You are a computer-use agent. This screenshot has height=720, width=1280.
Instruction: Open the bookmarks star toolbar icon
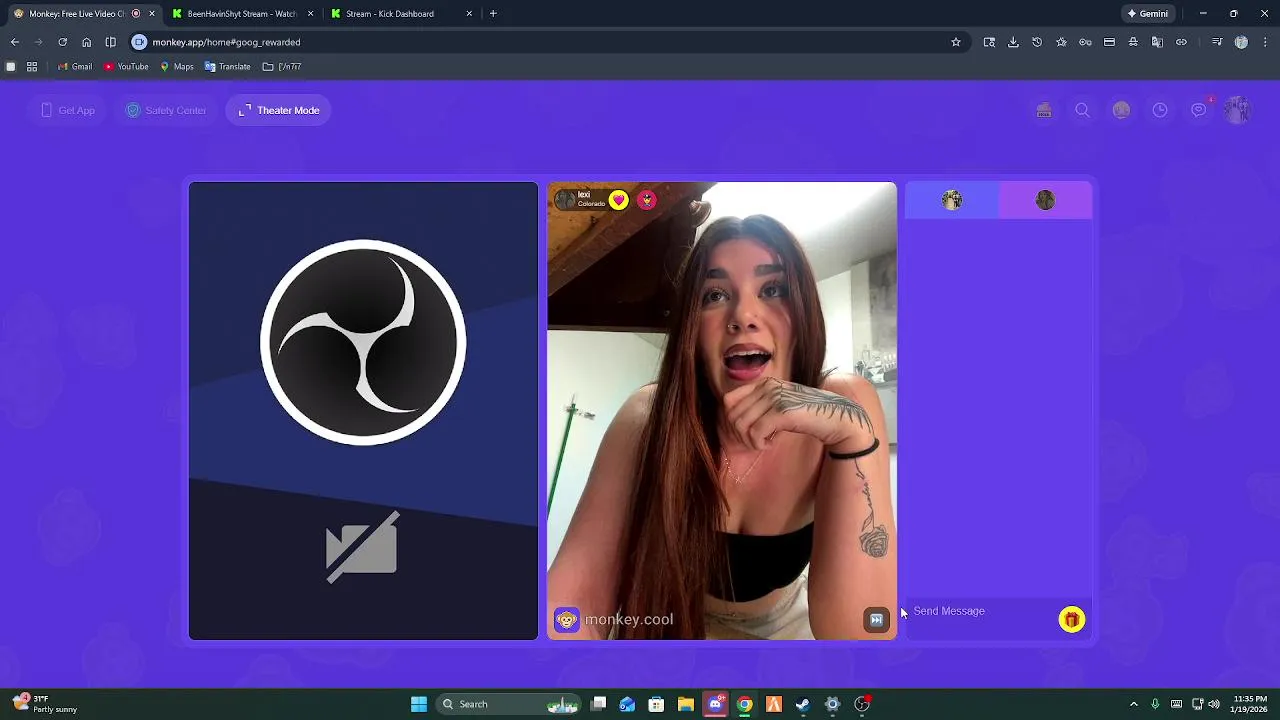coord(1061,42)
